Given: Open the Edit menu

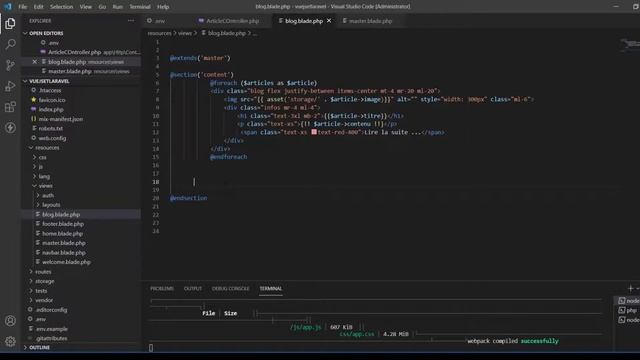Looking at the screenshot, I should [x=38, y=7].
